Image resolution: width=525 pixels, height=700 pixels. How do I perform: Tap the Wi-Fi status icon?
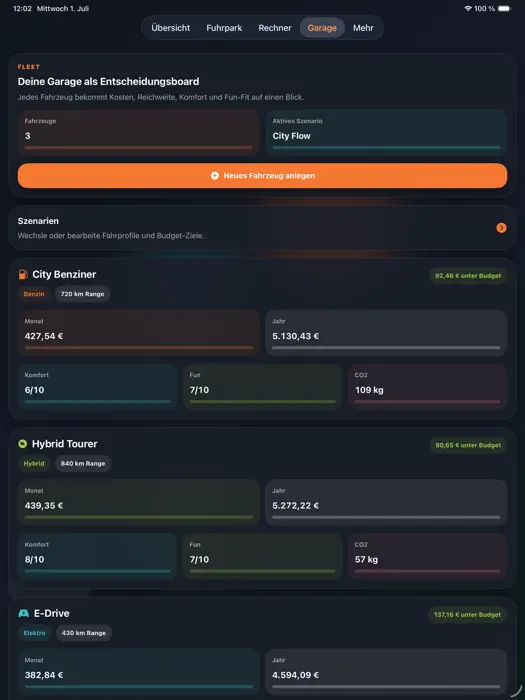[x=468, y=8]
